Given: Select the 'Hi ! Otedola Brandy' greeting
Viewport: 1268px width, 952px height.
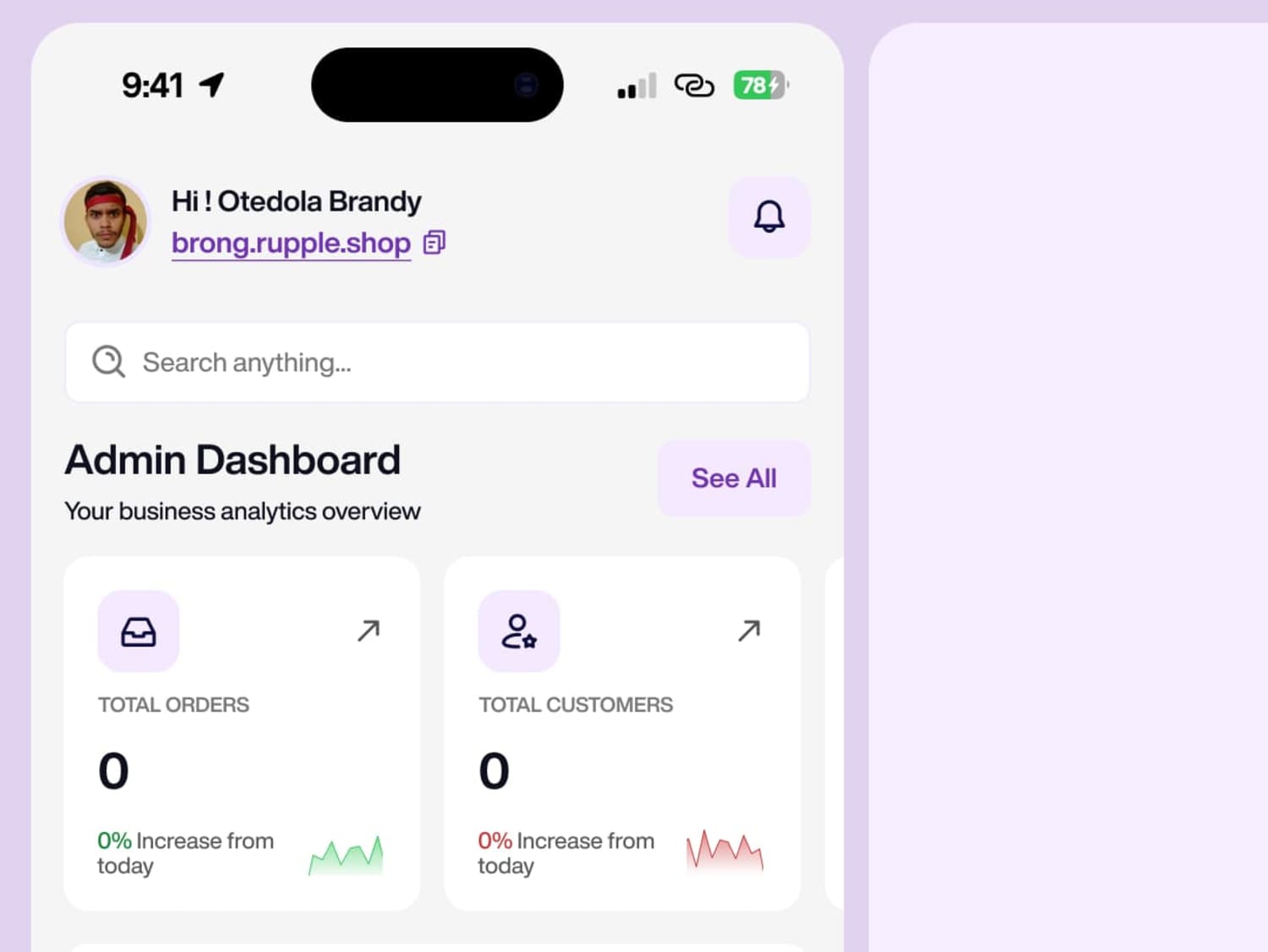Looking at the screenshot, I should (296, 201).
